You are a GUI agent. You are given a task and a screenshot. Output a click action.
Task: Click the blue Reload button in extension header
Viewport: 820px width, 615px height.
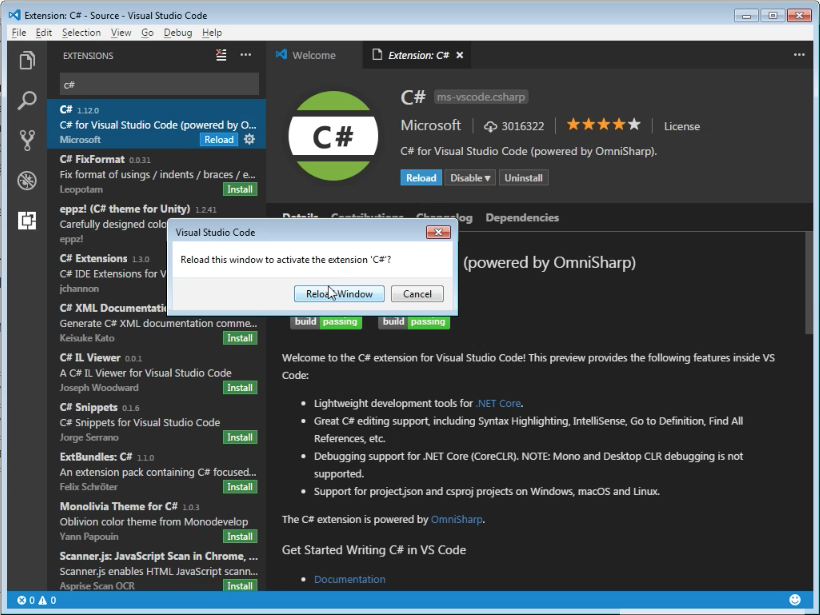tap(421, 178)
